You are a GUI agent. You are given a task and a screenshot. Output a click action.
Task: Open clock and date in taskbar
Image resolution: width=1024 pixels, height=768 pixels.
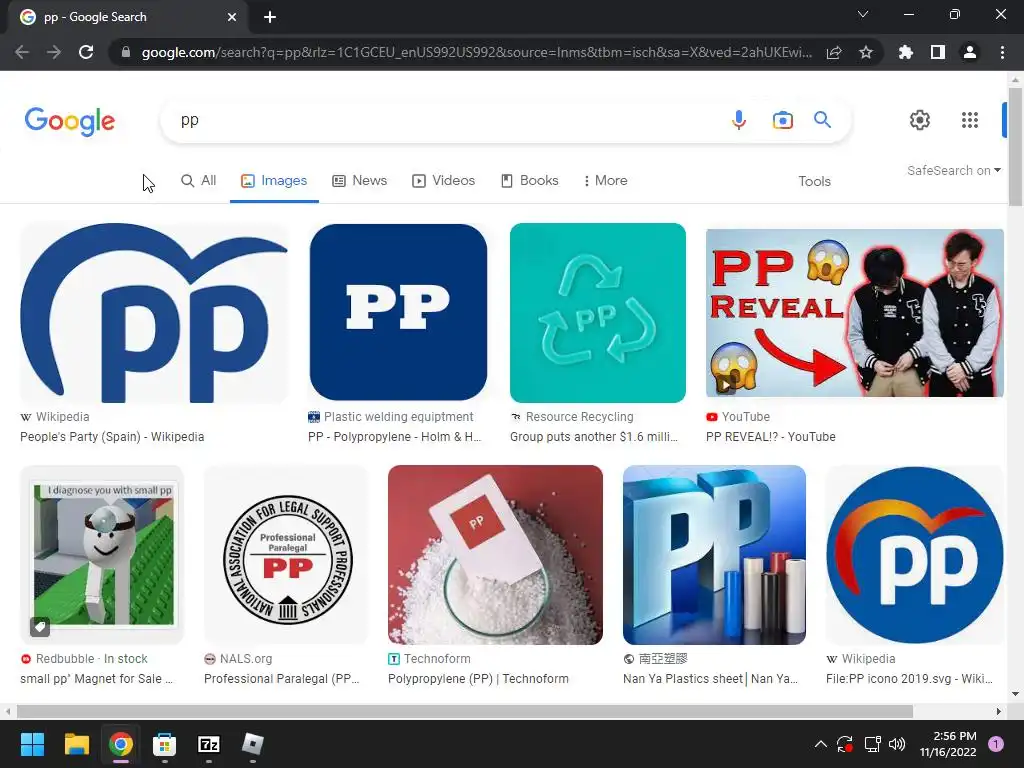pyautogui.click(x=948, y=744)
